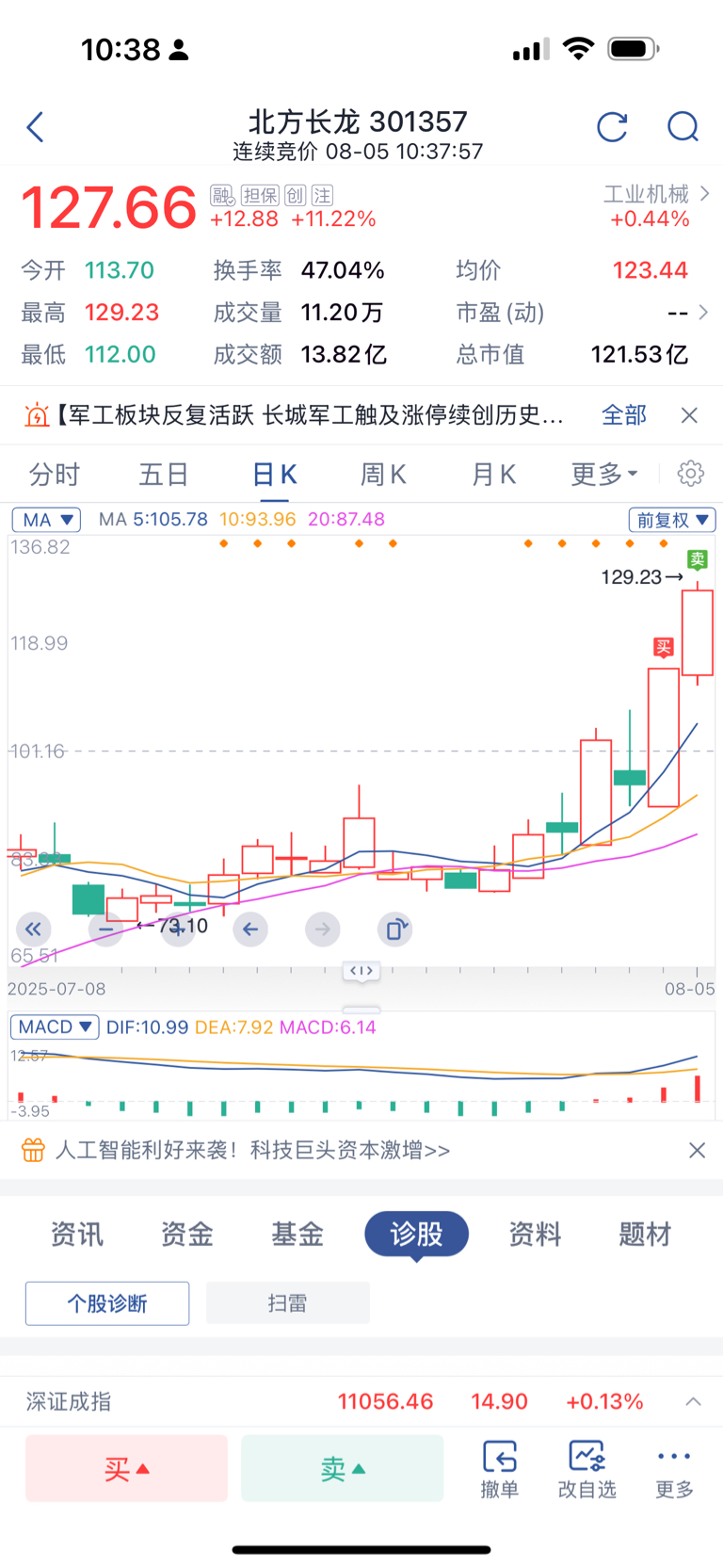Open the MA indicator dropdown
This screenshot has height=1568, width=723.
point(46,520)
